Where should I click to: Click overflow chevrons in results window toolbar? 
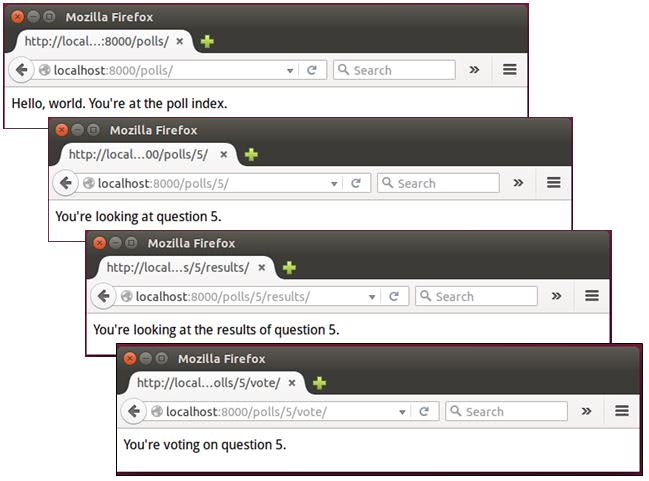click(556, 296)
